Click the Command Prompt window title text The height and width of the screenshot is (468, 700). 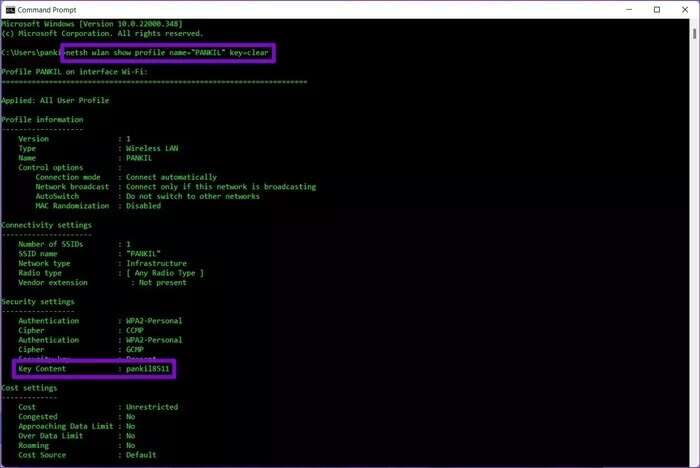47,10
